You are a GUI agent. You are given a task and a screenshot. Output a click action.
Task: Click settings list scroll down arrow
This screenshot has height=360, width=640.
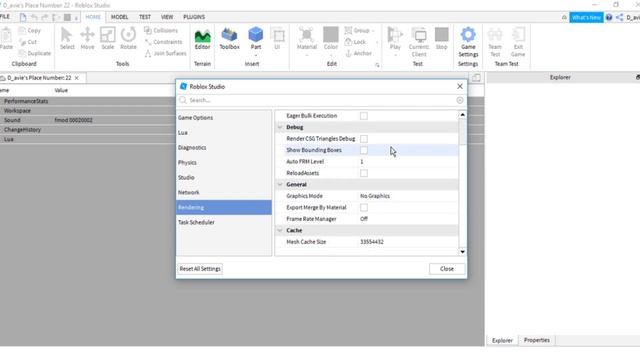click(x=462, y=252)
